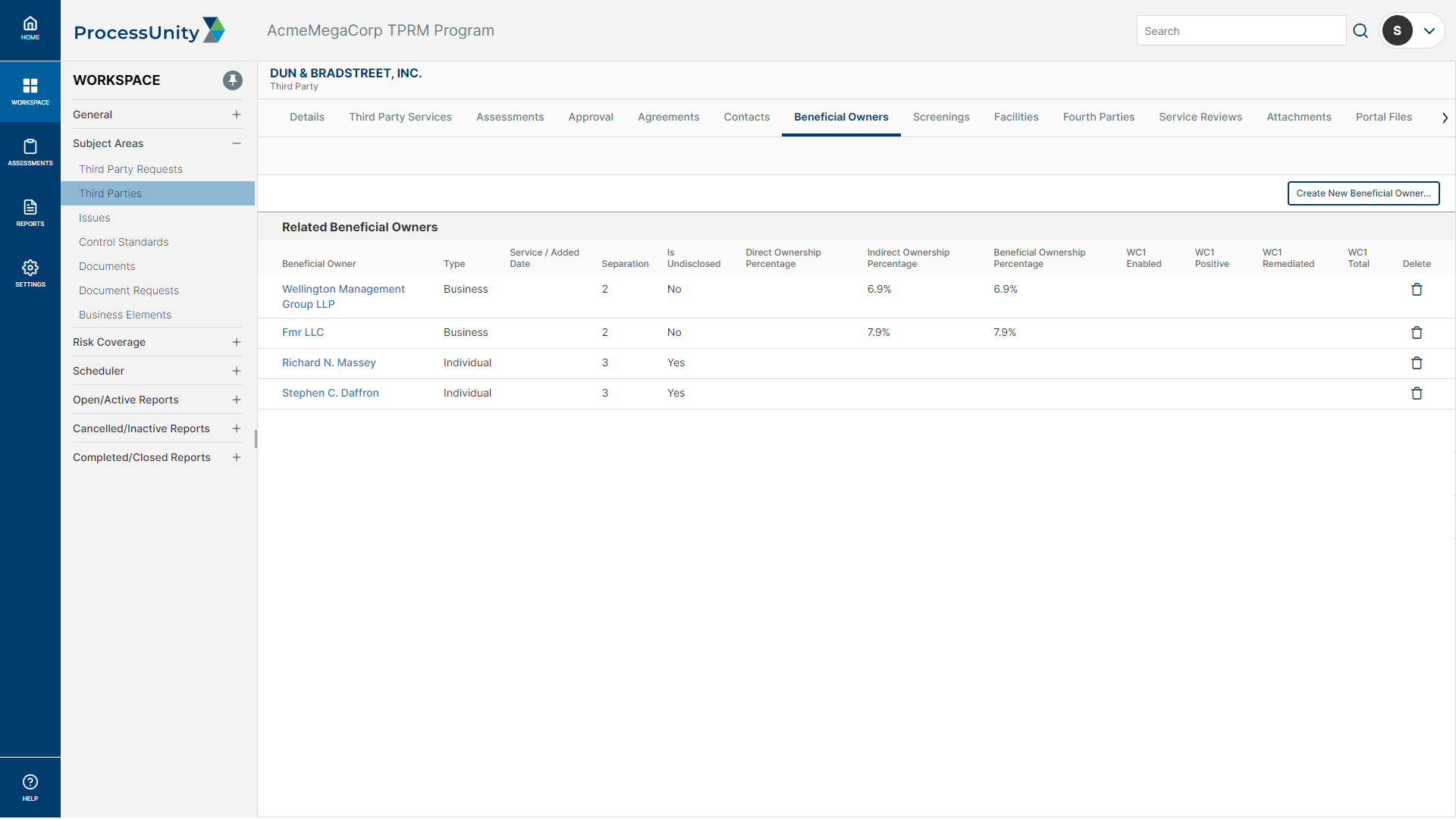Expand the Risk Coverage section

(237, 342)
